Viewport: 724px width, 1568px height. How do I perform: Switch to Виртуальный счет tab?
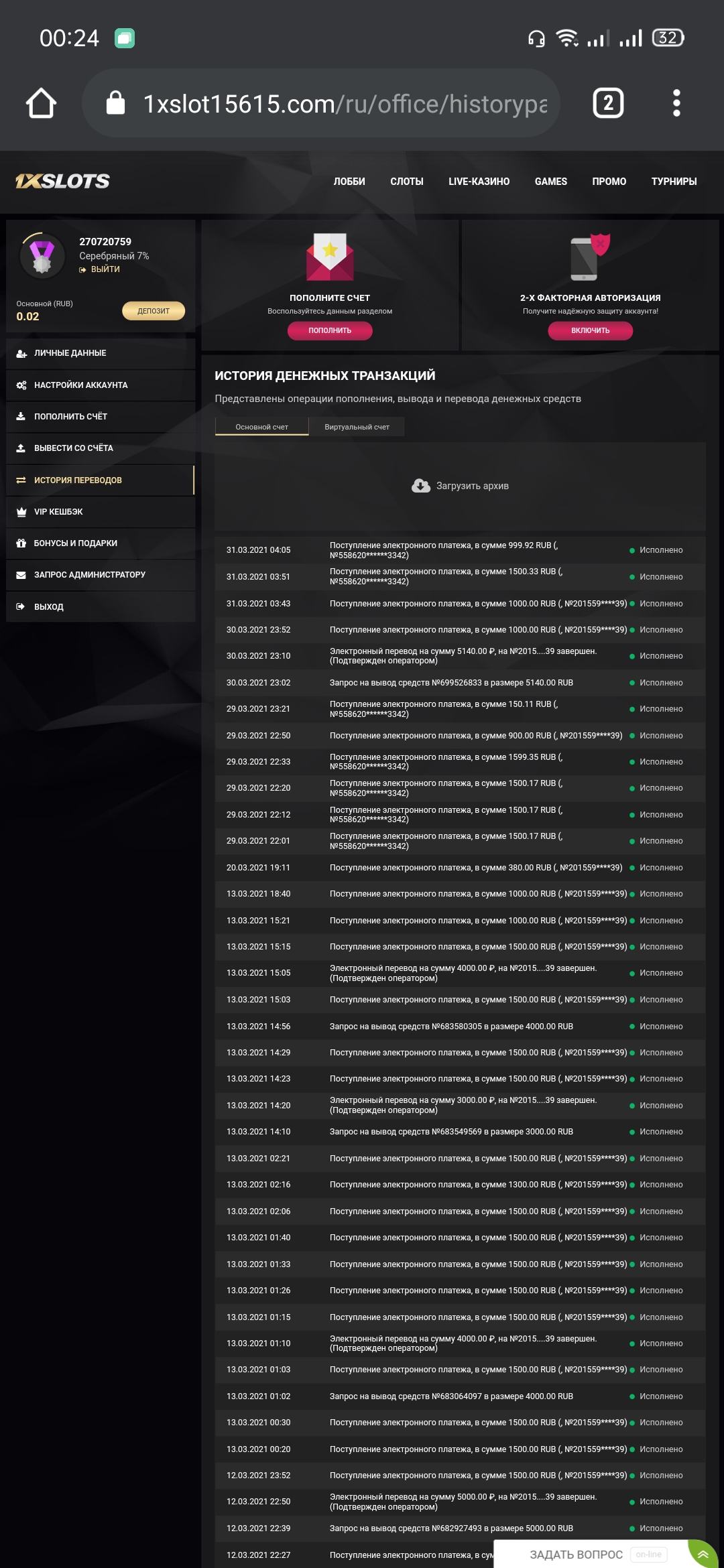pyautogui.click(x=357, y=427)
